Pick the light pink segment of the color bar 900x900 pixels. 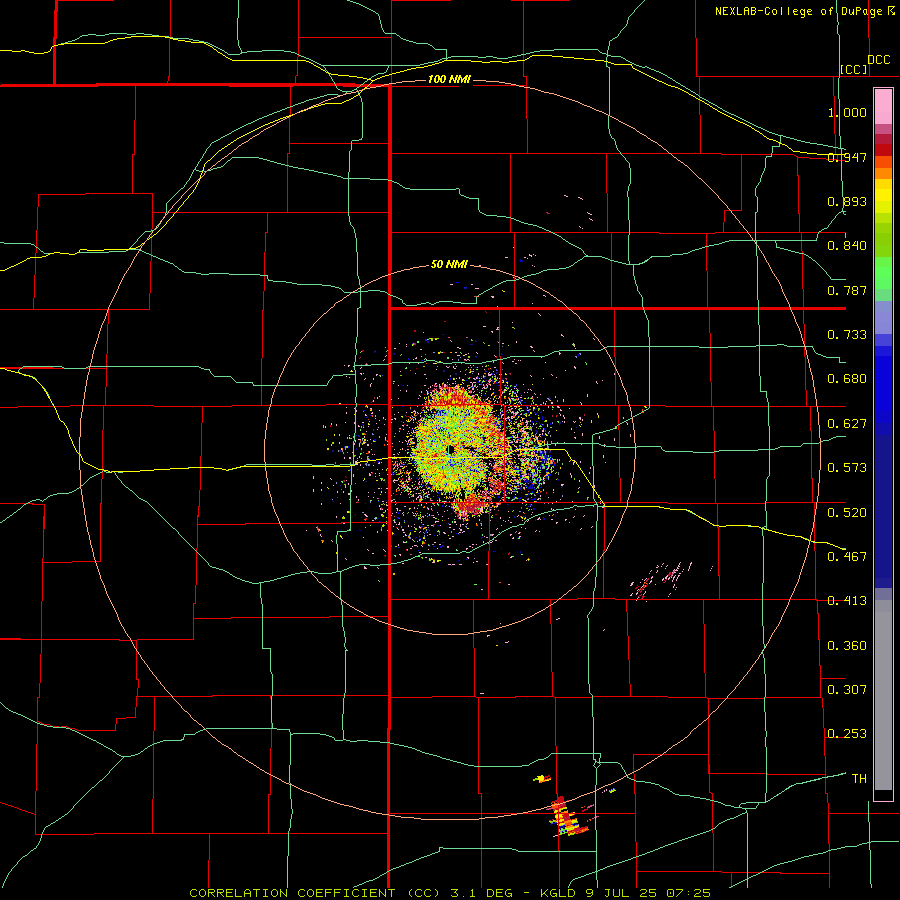[883, 106]
